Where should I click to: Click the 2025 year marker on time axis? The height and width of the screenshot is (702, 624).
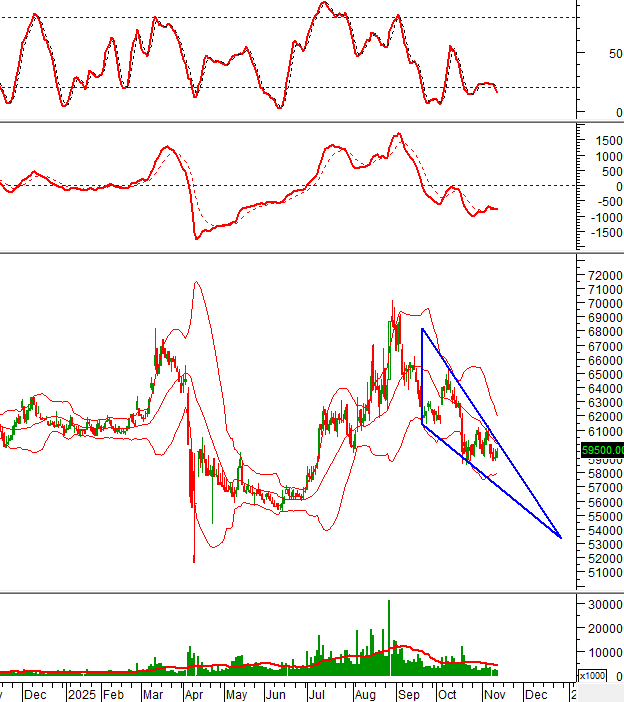[x=82, y=693]
